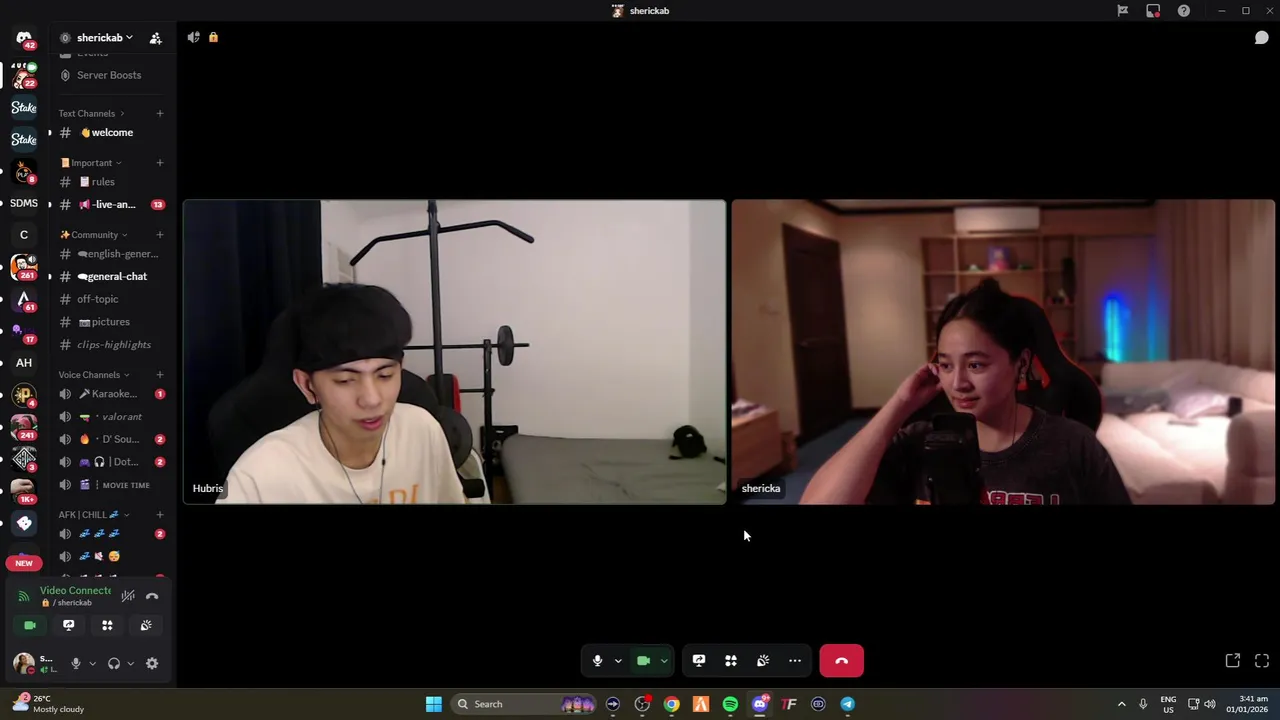Screen dimensions: 1280x720
Task: Open the Discord inbox flag icon
Action: click(1123, 11)
